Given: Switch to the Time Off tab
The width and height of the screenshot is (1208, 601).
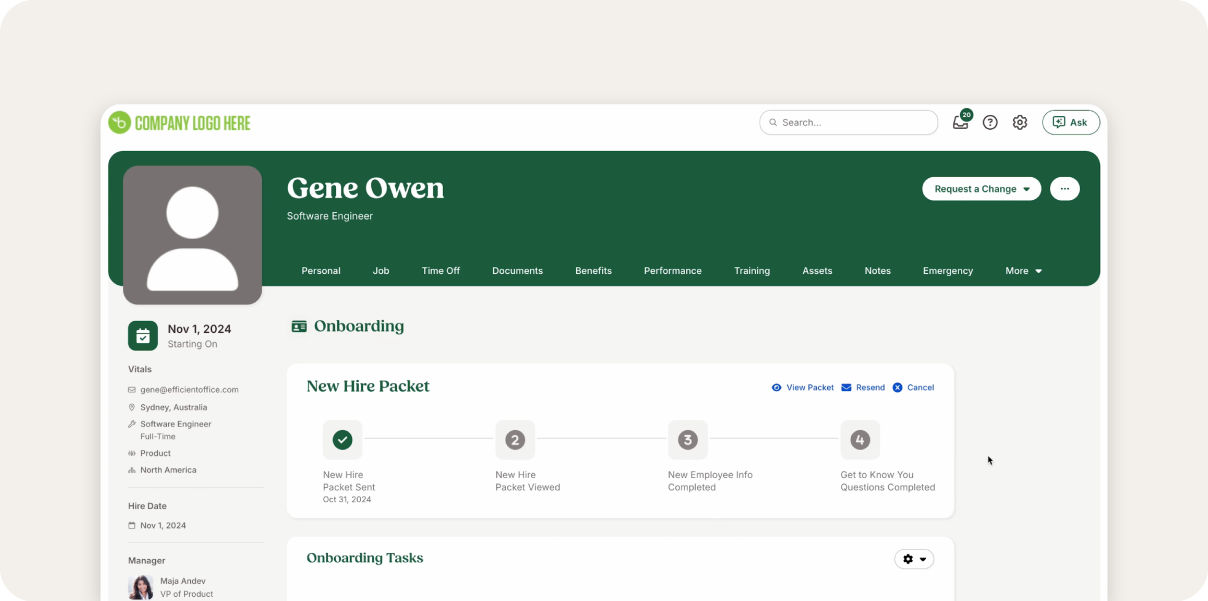Looking at the screenshot, I should tap(441, 271).
